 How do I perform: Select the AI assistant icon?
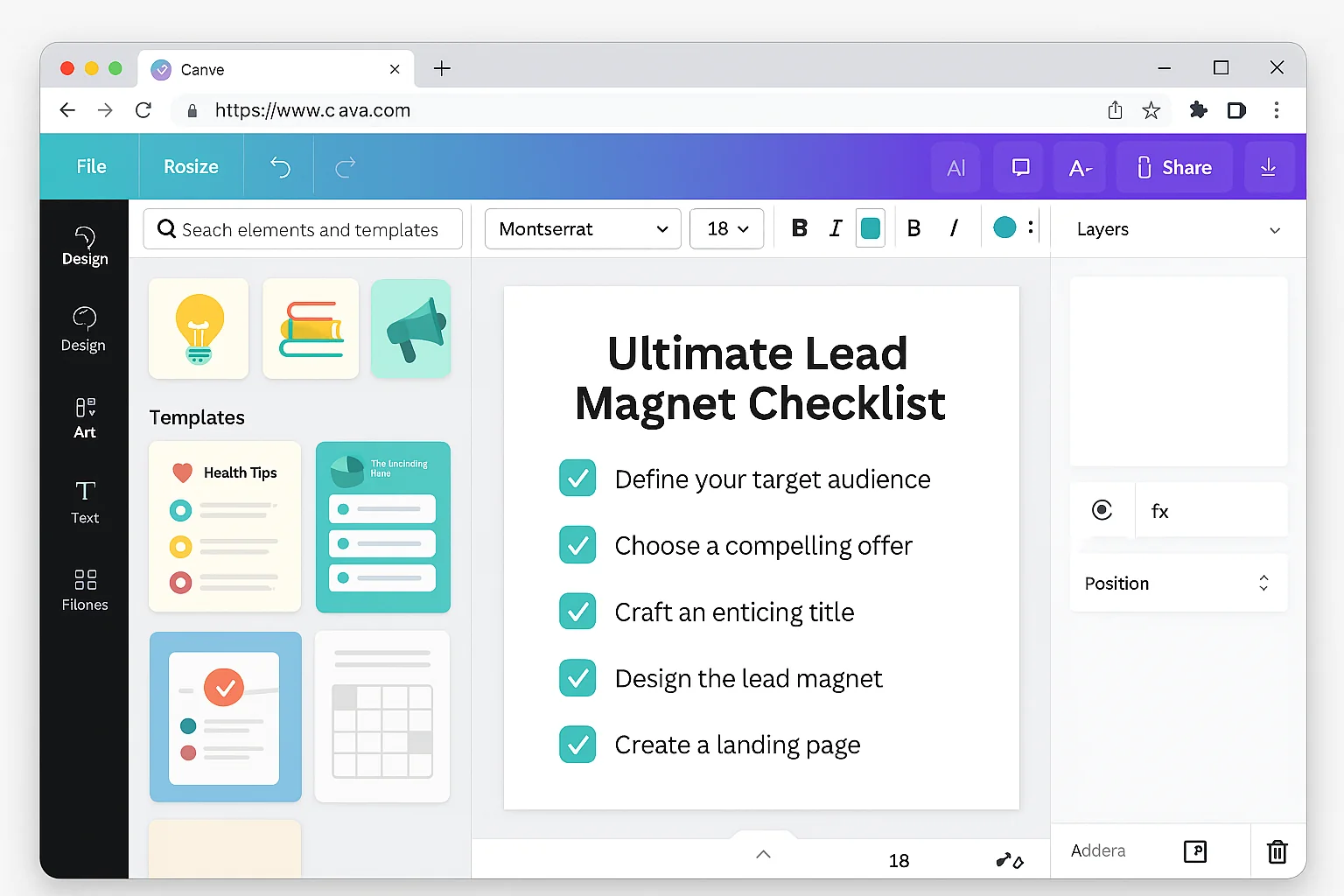click(x=955, y=167)
